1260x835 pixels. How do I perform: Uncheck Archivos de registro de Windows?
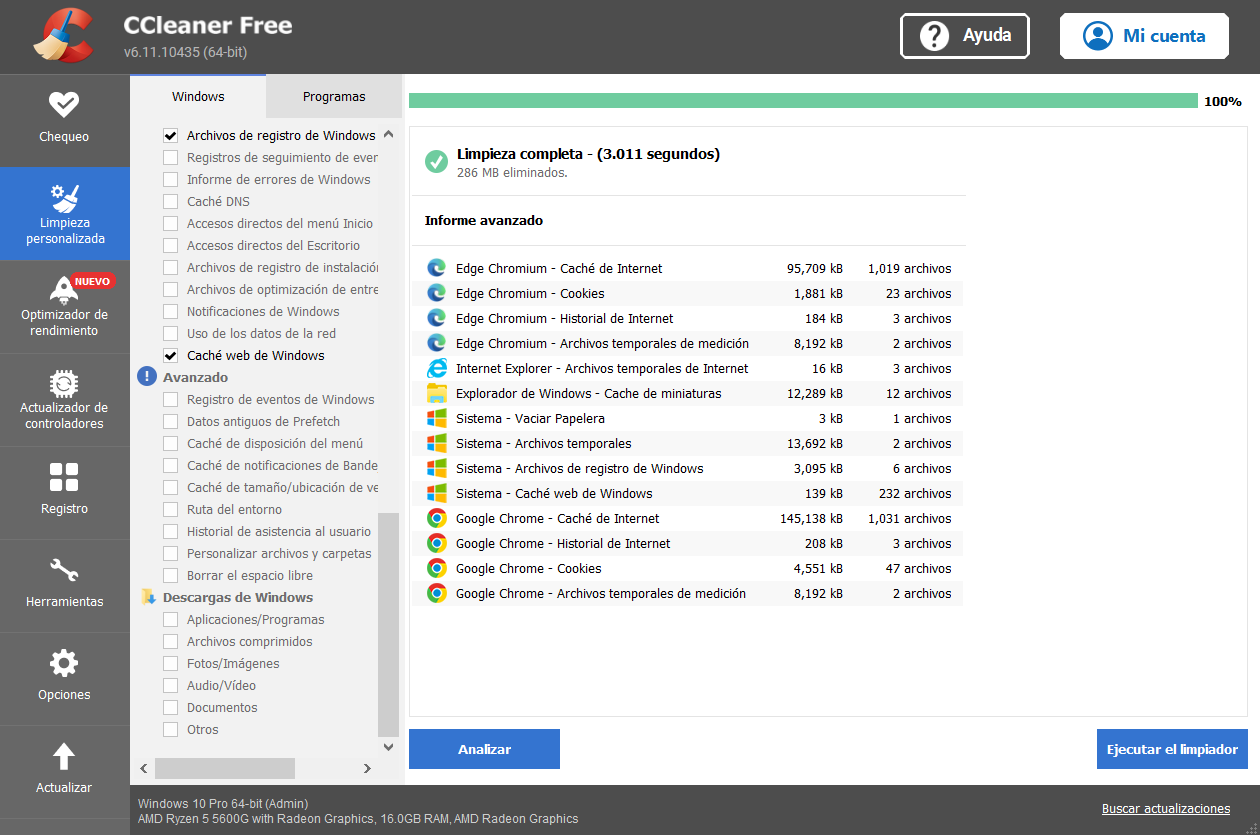170,135
